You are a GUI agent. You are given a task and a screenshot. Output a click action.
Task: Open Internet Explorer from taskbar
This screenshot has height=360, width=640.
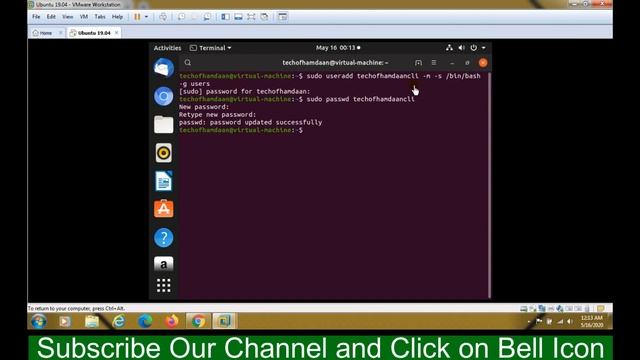[119, 322]
